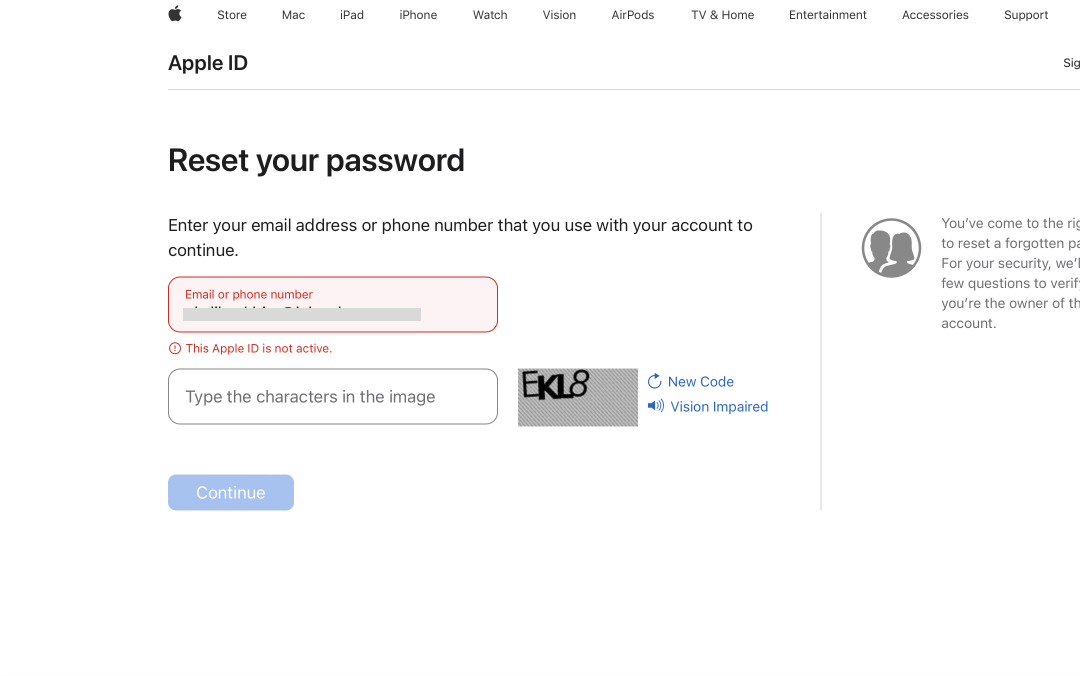Focus the Type the characters input field
Screen dimensions: 1080x676
332,397
